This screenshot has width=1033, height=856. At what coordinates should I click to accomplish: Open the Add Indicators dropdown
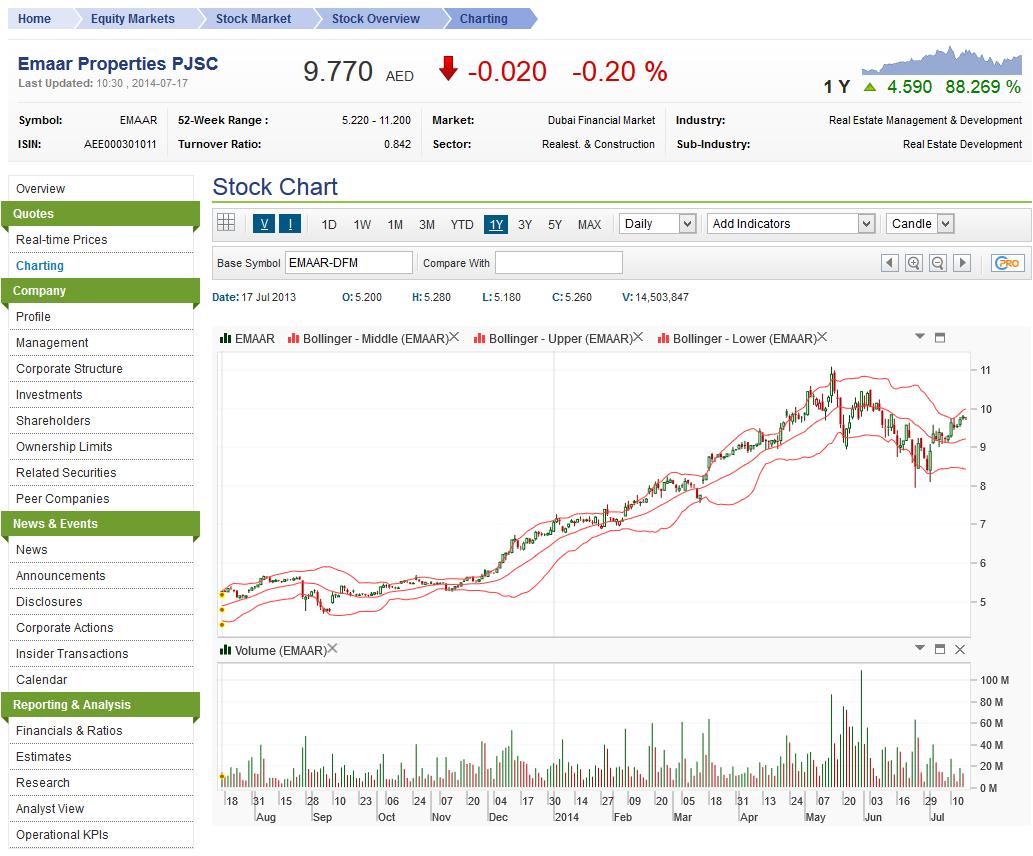[x=791, y=223]
